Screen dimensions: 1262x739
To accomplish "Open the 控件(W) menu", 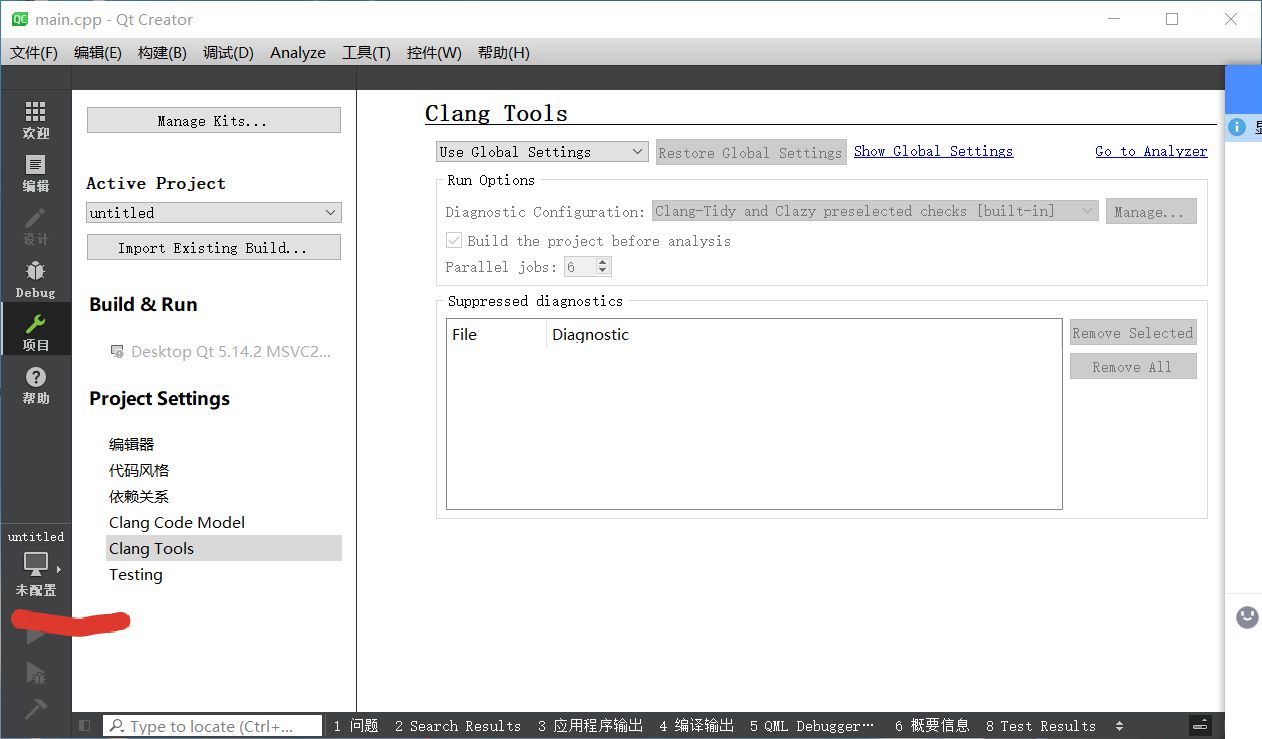I will 434,53.
